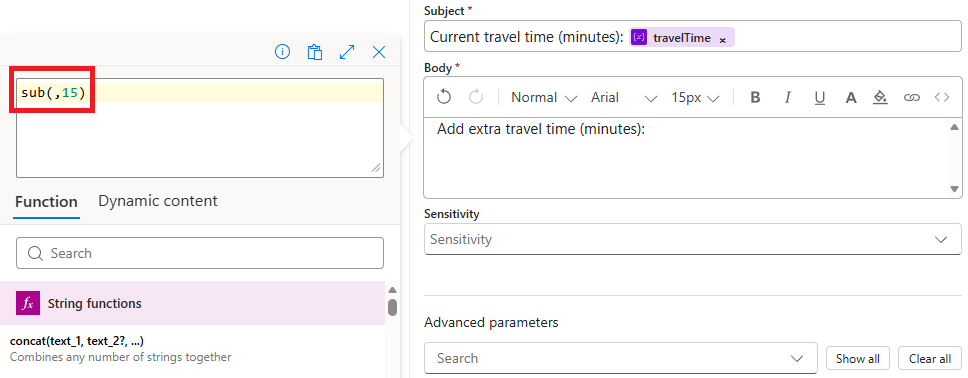Screen dimensions: 968x378
Task: Open the font color picker
Action: pyautogui.click(x=851, y=98)
